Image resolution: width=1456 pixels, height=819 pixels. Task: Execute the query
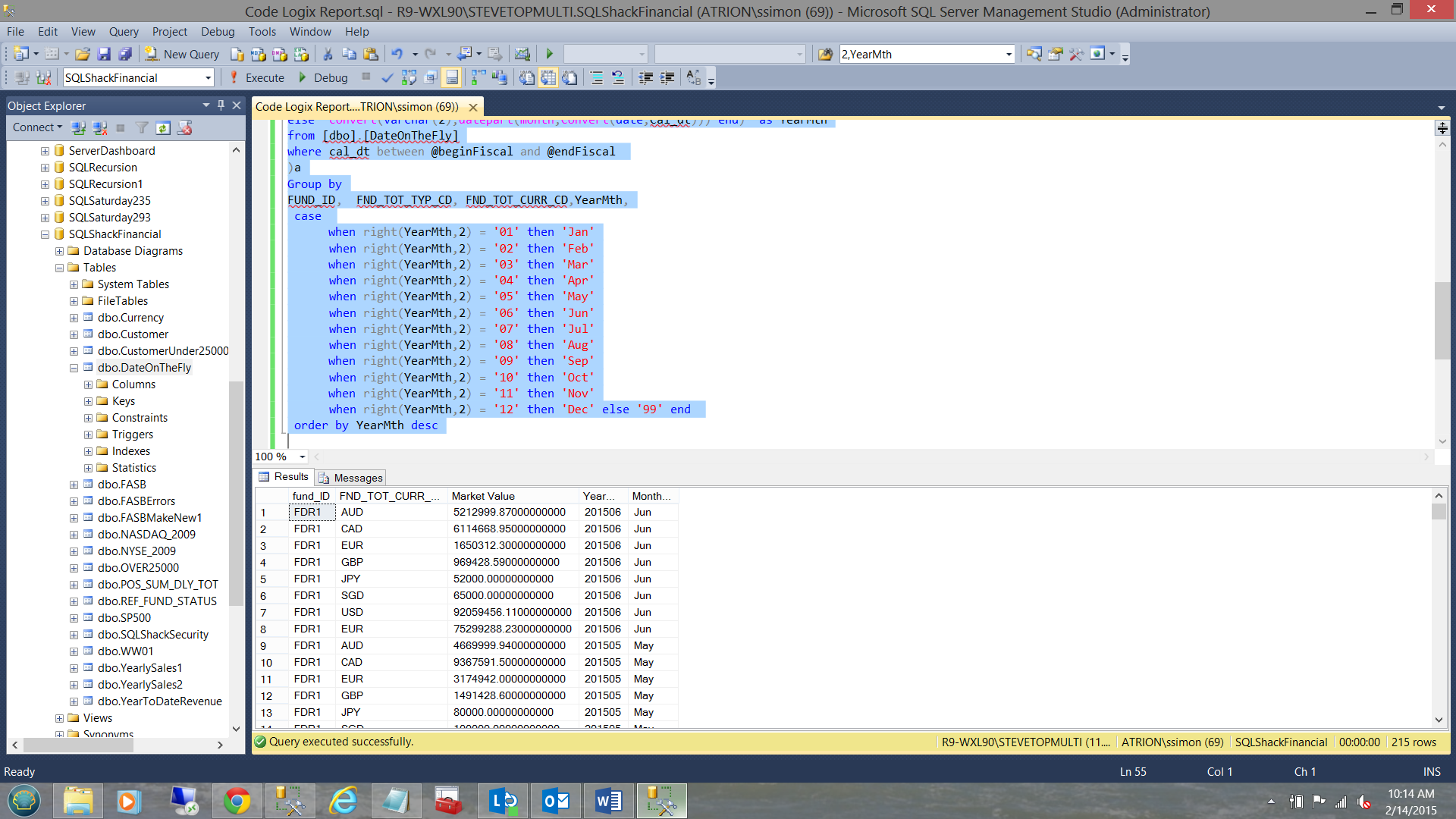(256, 77)
